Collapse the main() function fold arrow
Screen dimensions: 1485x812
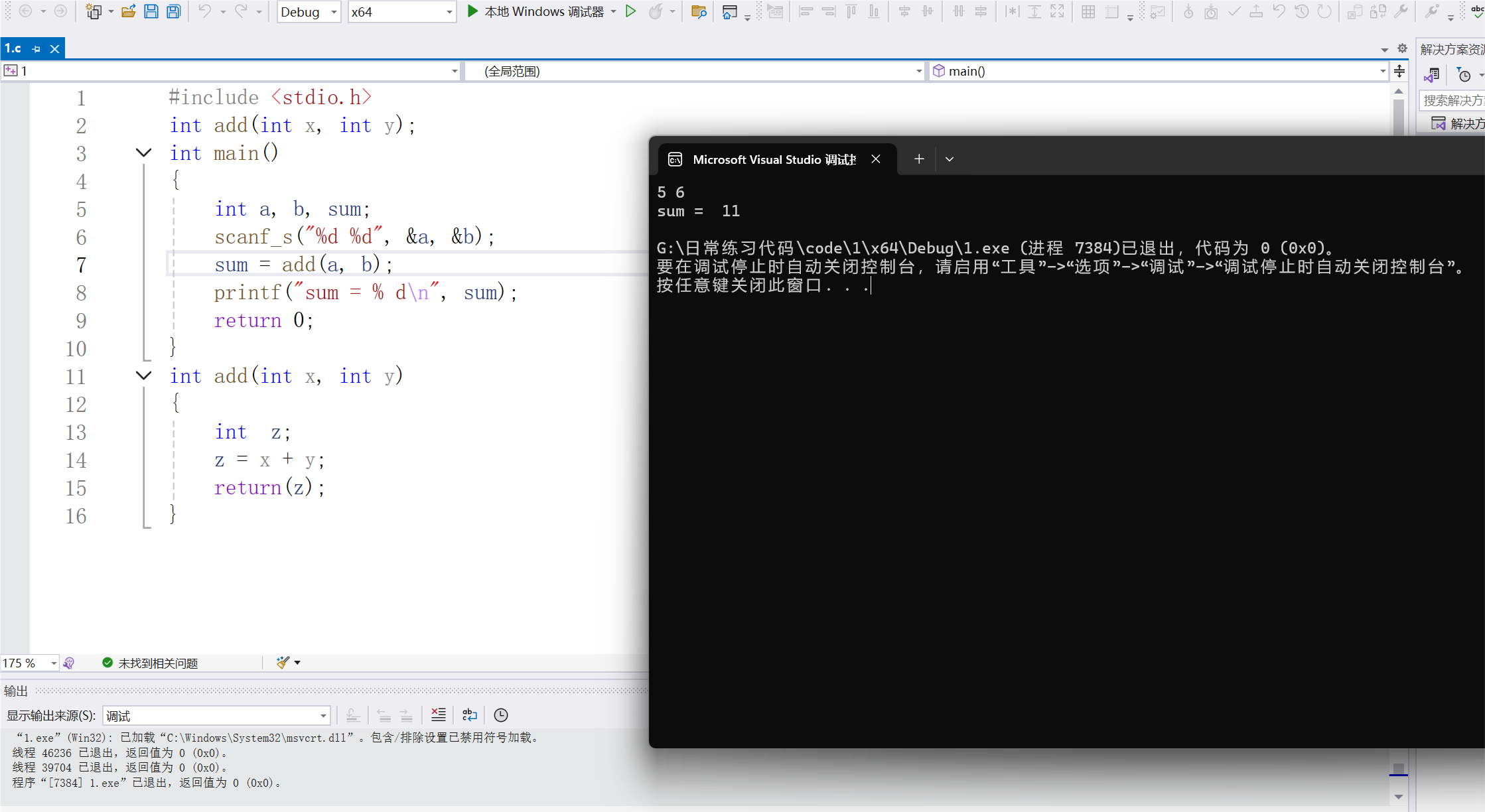pyautogui.click(x=143, y=153)
